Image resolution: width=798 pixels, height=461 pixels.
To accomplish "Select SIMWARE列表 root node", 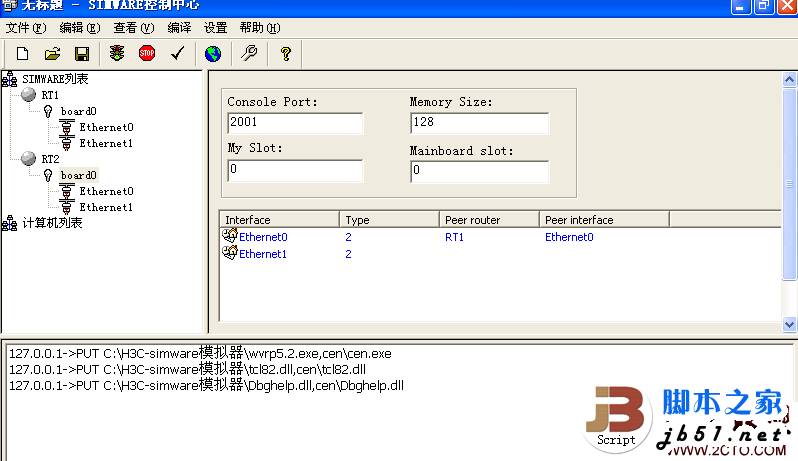I will click(x=55, y=79).
